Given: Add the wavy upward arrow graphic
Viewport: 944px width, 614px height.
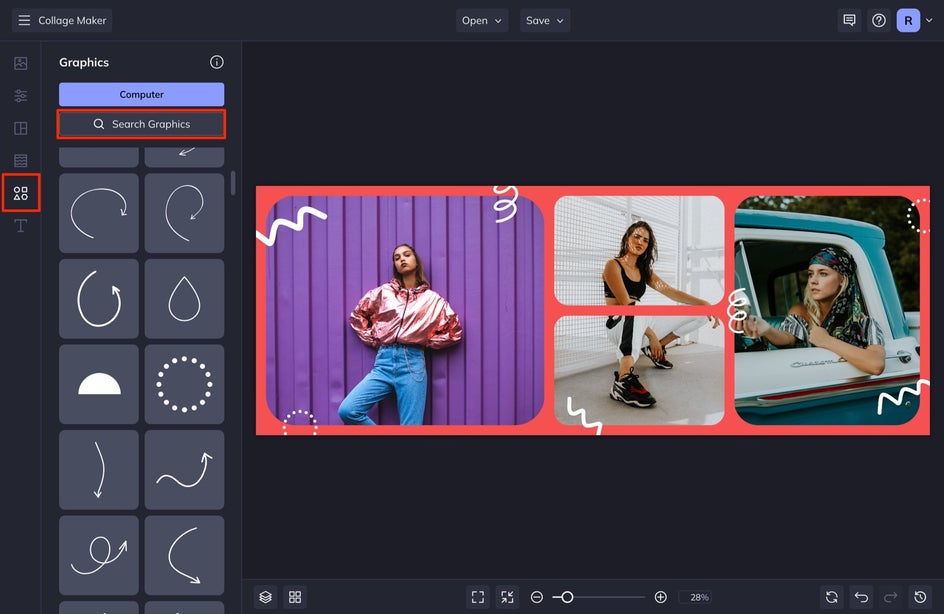Looking at the screenshot, I should pos(184,470).
